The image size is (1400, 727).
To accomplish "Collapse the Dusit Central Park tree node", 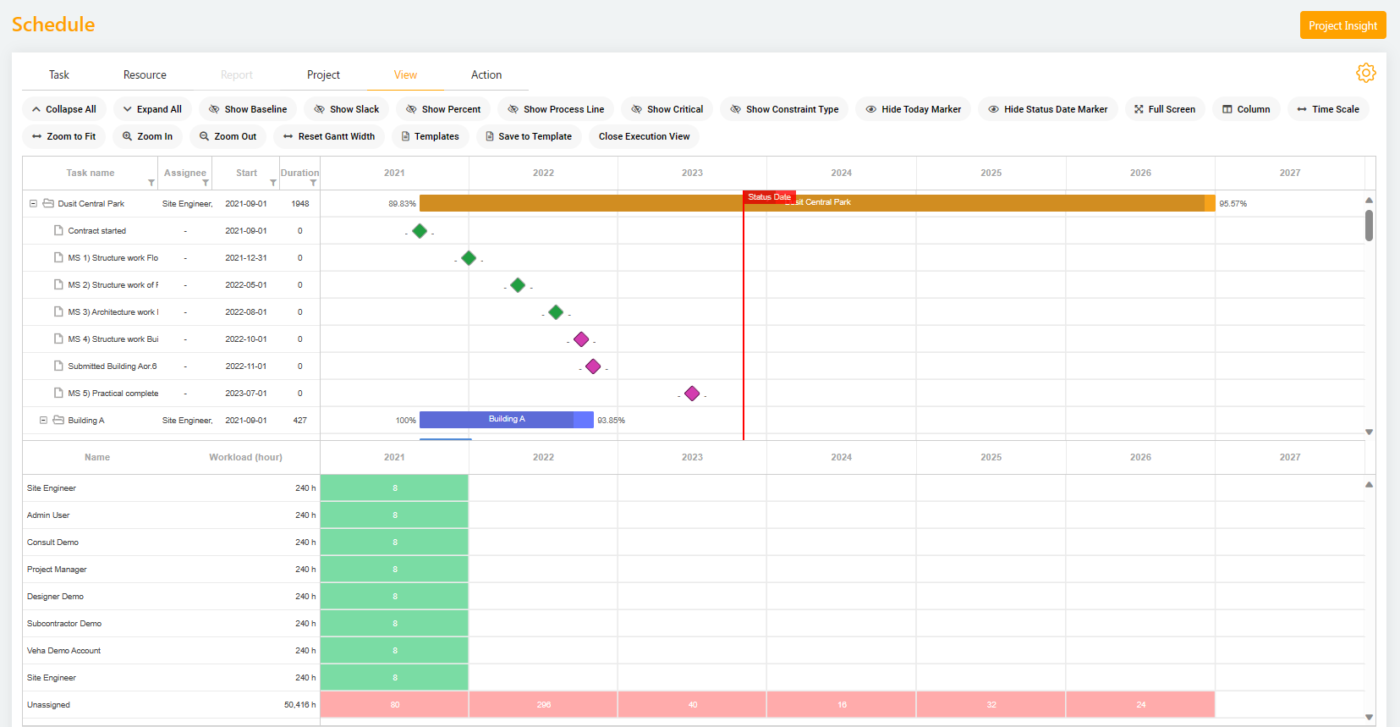I will 33,204.
